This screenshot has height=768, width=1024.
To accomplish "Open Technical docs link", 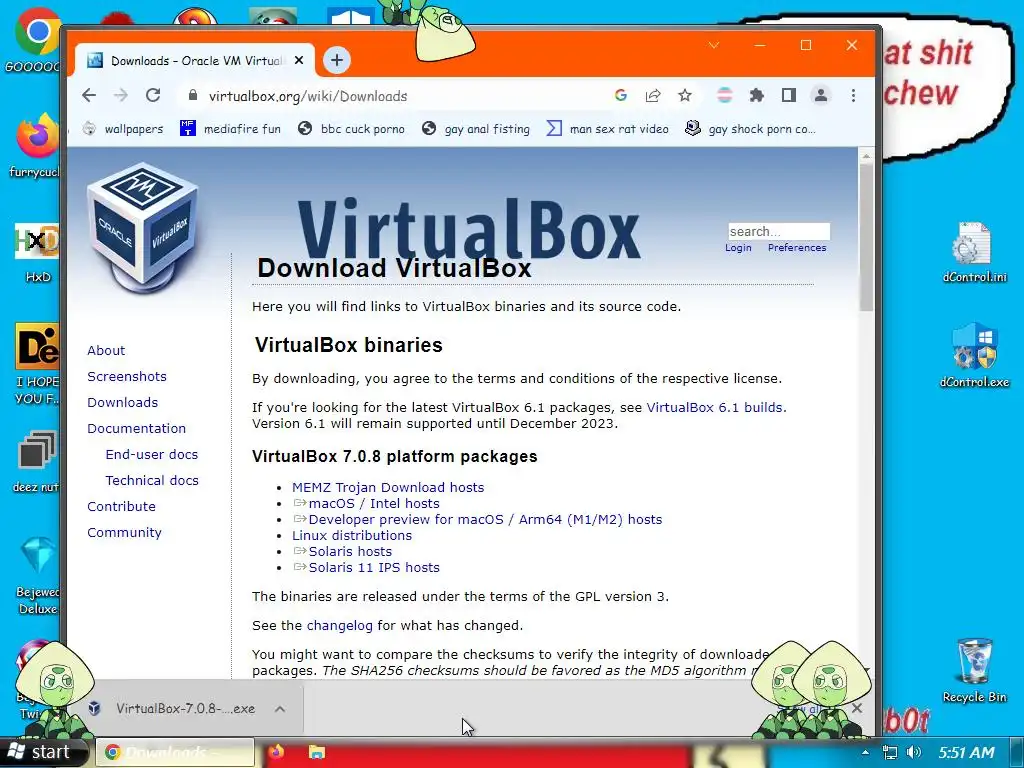I will click(x=152, y=480).
